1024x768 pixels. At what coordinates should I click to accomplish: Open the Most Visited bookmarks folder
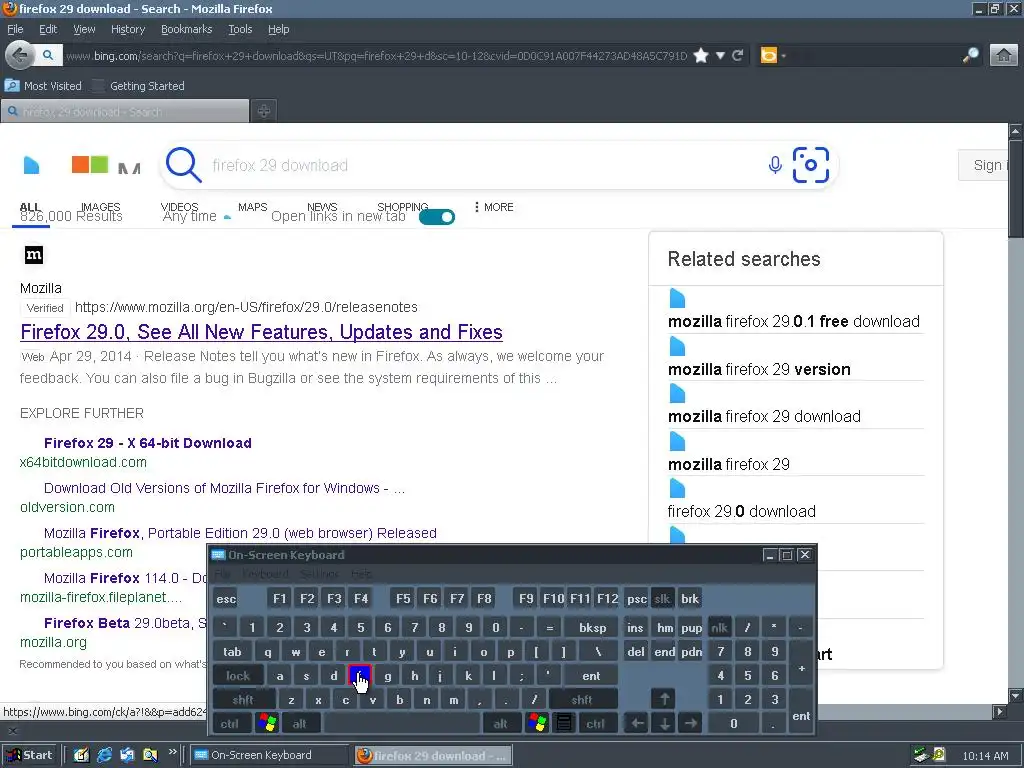[43, 86]
